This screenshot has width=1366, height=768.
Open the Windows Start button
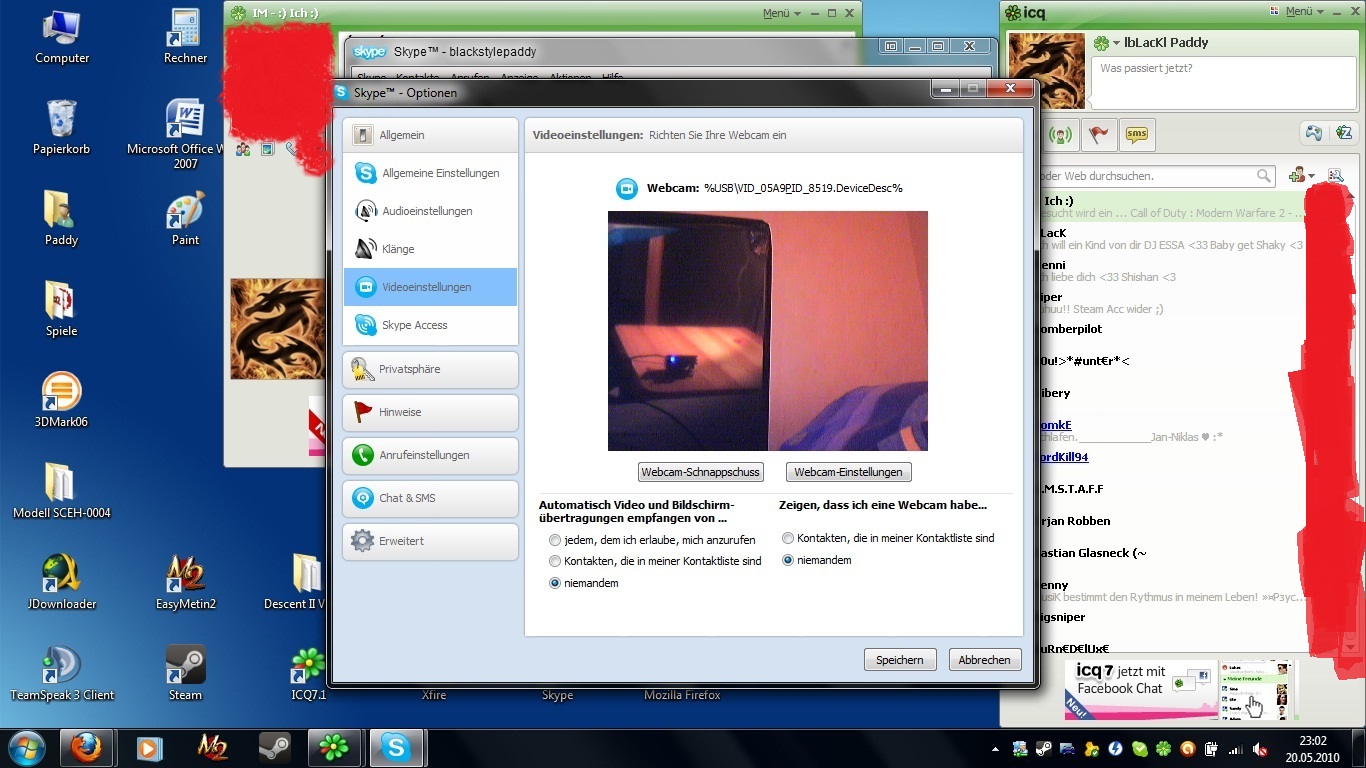[x=25, y=747]
